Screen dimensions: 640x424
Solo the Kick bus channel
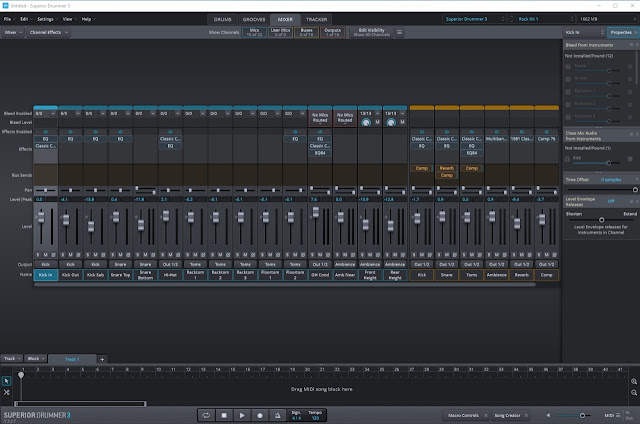[x=414, y=255]
